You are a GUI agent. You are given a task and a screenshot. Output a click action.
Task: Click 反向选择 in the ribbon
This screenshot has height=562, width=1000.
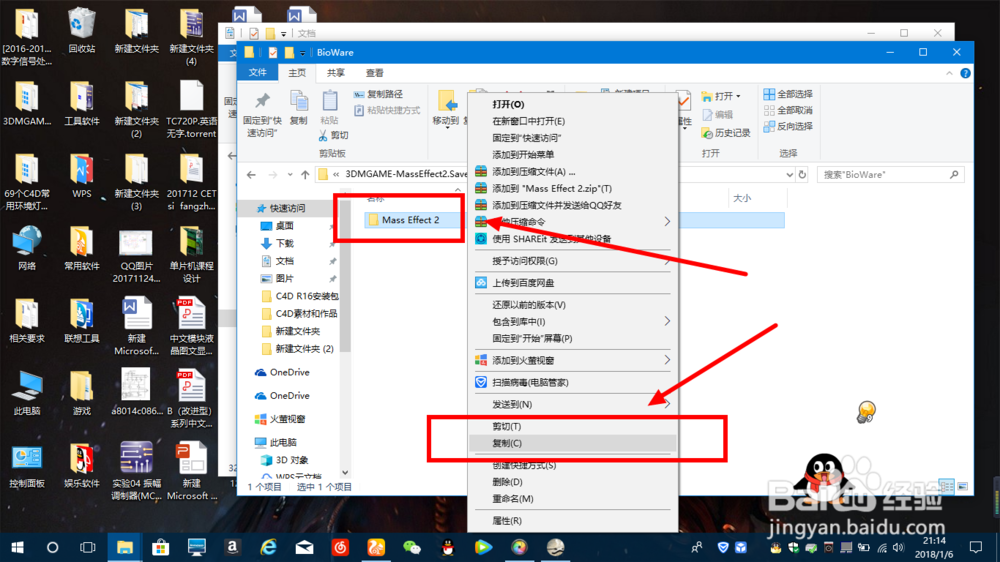[788, 126]
